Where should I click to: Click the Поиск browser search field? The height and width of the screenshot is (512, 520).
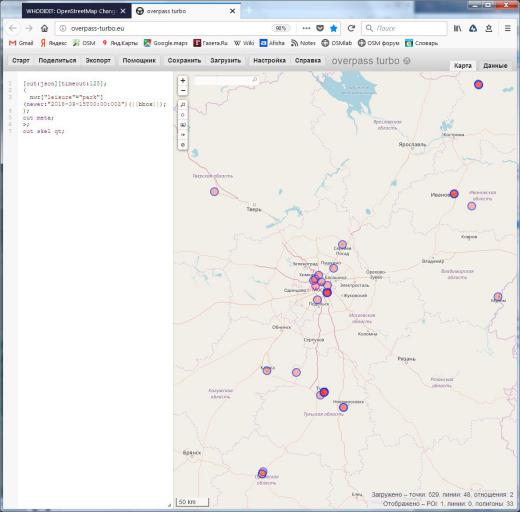tap(405, 29)
